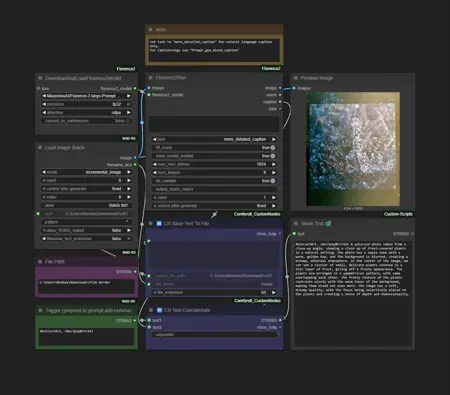This screenshot has width=450, height=395.
Task: Change control after generate on Load Image Batch
Action: click(86, 189)
